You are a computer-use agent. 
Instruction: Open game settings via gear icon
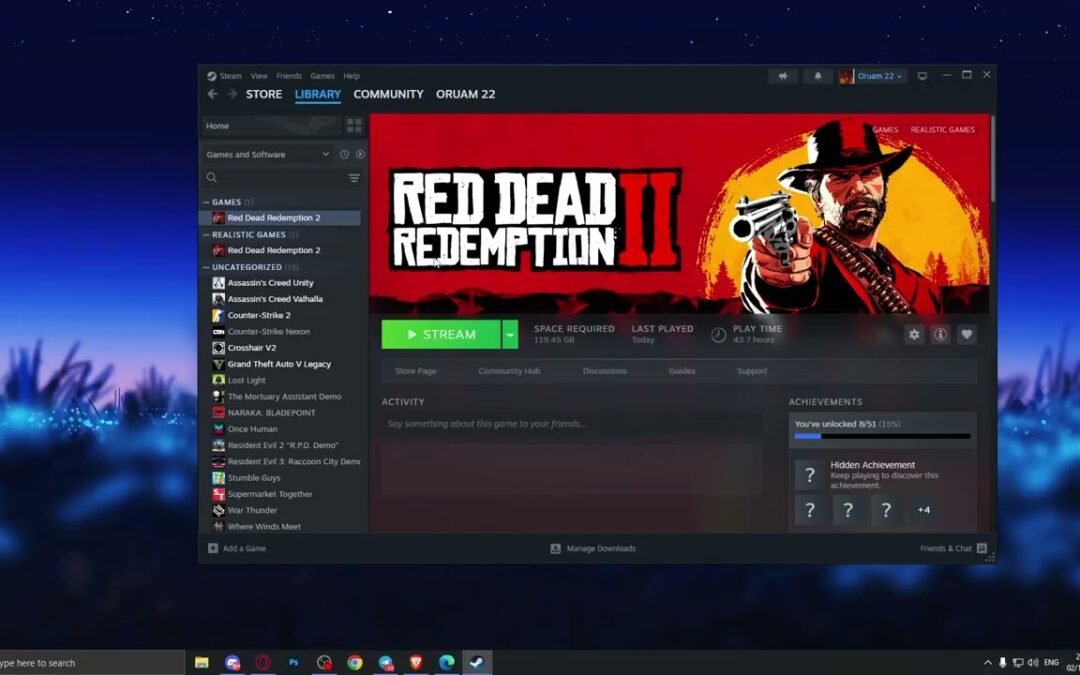(914, 334)
